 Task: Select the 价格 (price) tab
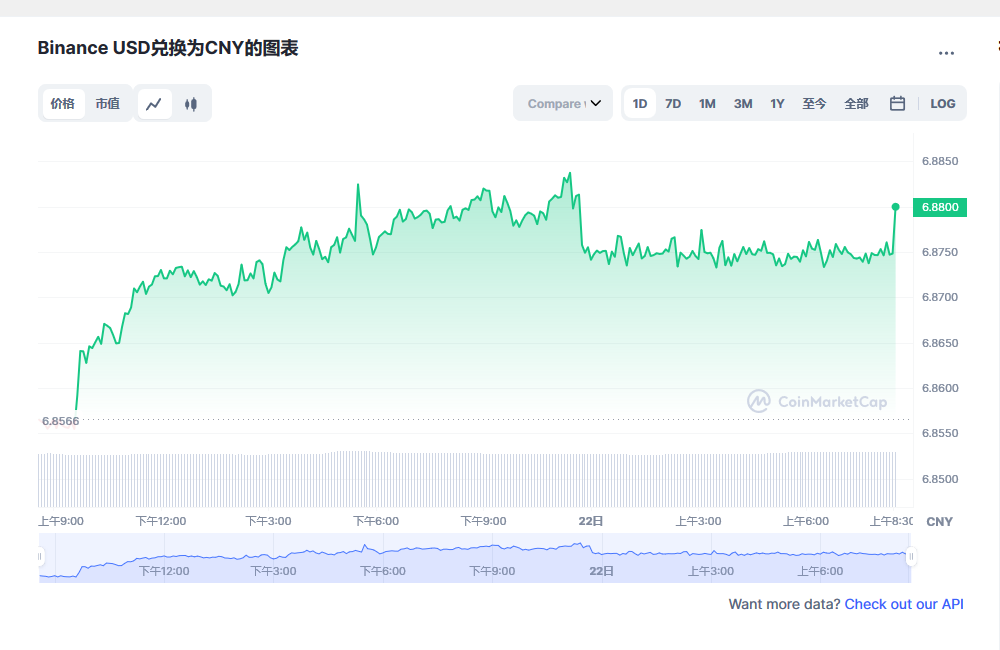click(63, 103)
